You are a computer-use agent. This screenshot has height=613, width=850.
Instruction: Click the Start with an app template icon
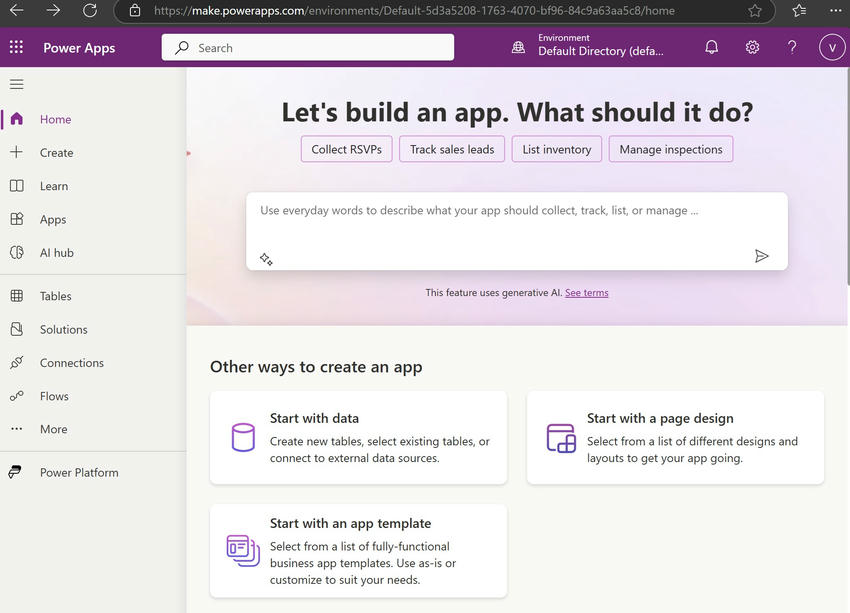(x=243, y=551)
